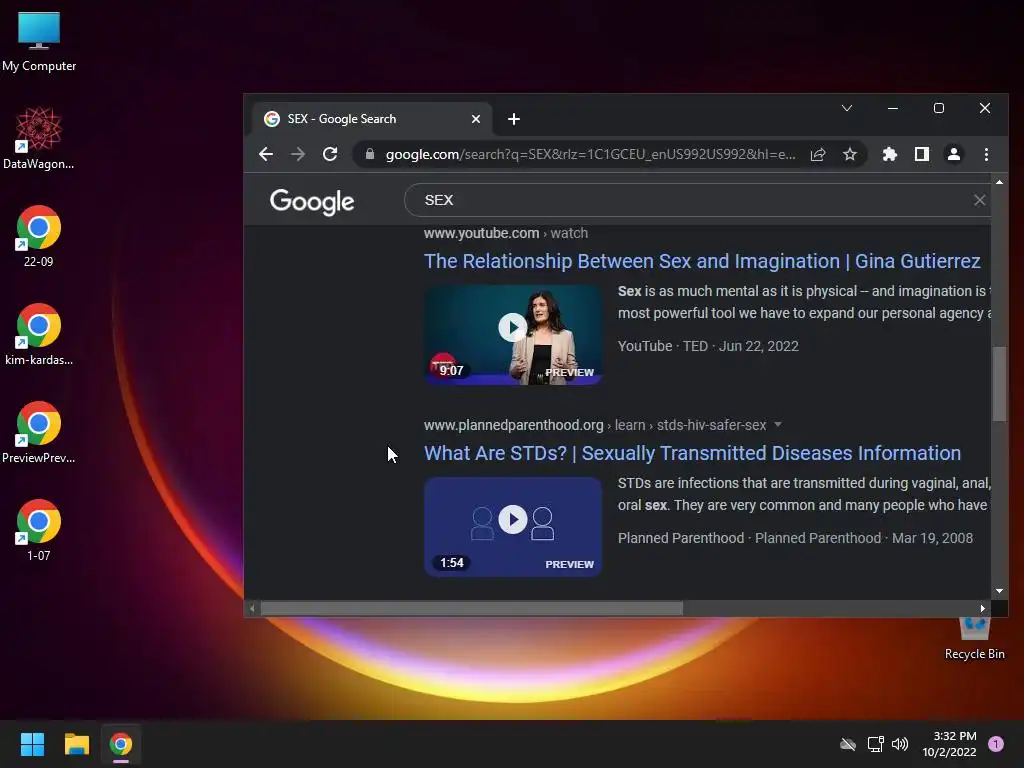Share this page icon in address bar
The height and width of the screenshot is (768, 1024).
coord(818,154)
